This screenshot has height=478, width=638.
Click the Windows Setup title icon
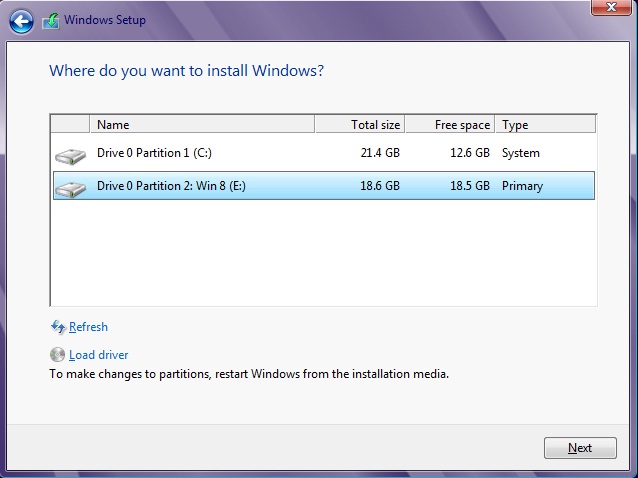(51, 21)
